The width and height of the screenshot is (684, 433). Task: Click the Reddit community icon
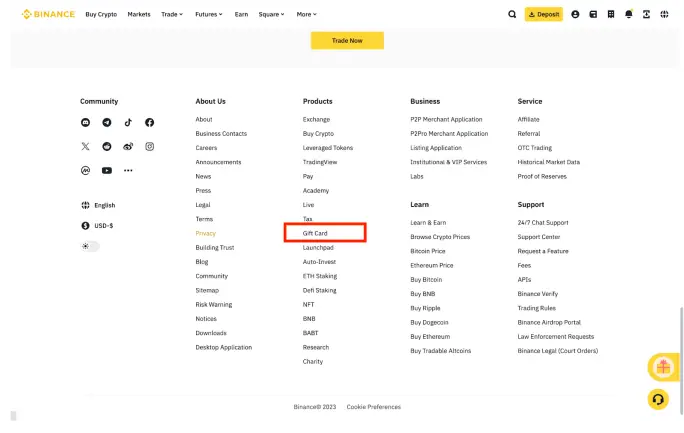[x=107, y=147]
